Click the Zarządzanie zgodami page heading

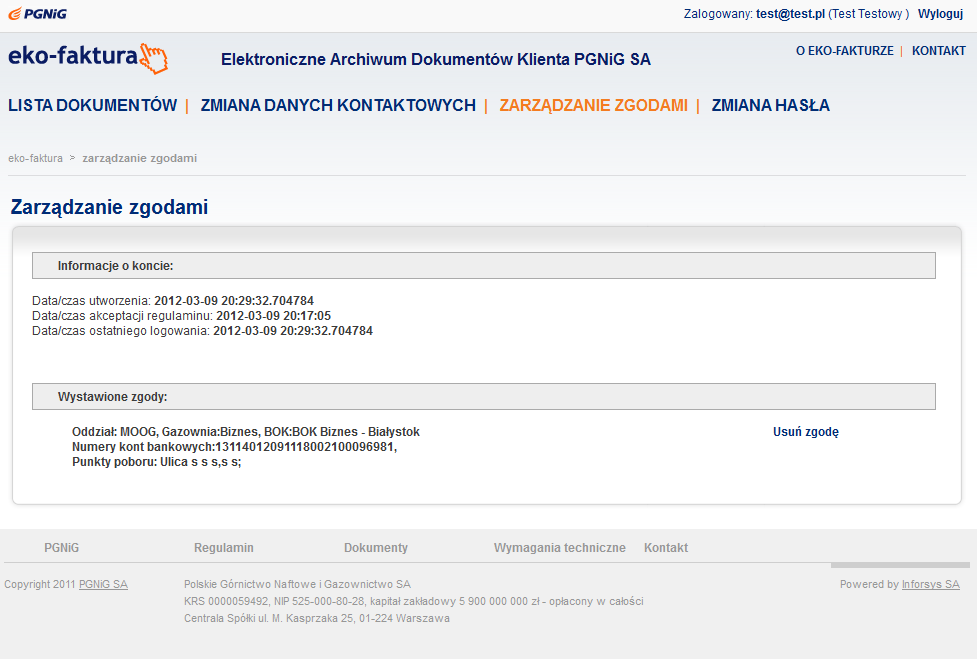pyautogui.click(x=109, y=207)
